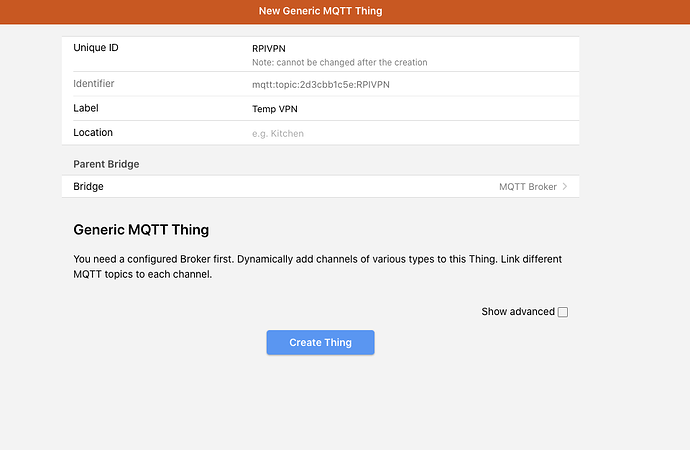Click the New Generic MQTT Thing title
Screen dimensions: 690x450
tap(320, 11)
